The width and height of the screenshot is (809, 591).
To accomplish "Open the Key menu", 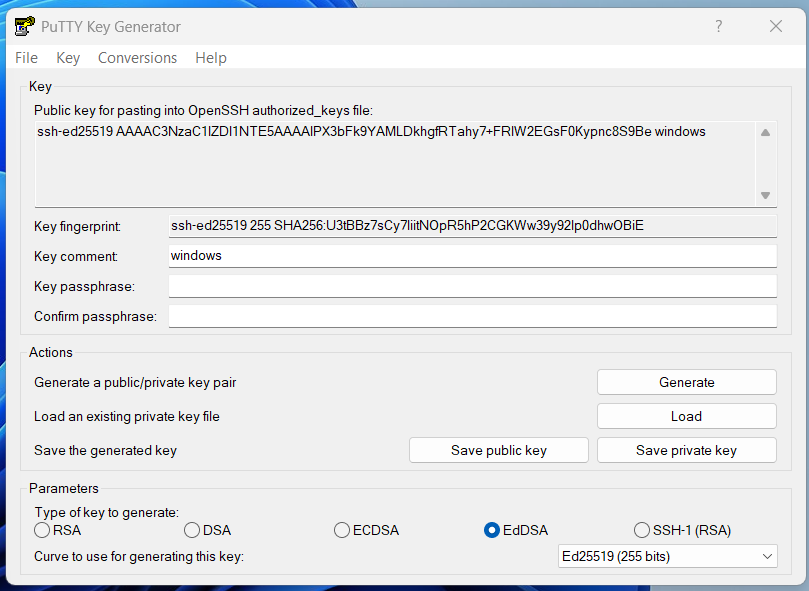I will click(x=68, y=58).
